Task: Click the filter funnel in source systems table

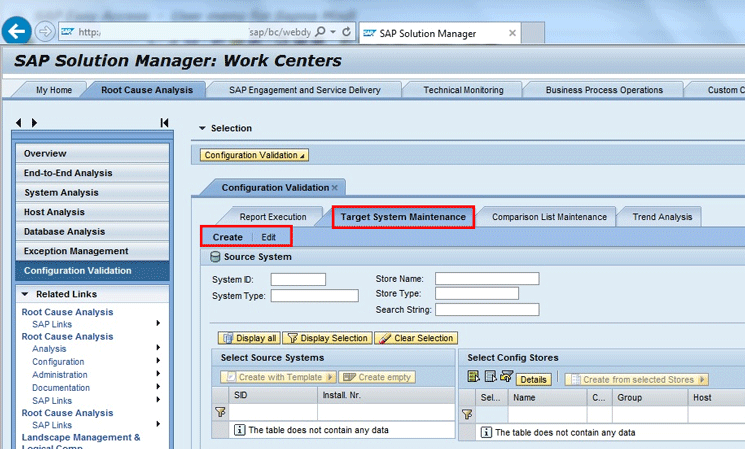Action: point(220,412)
